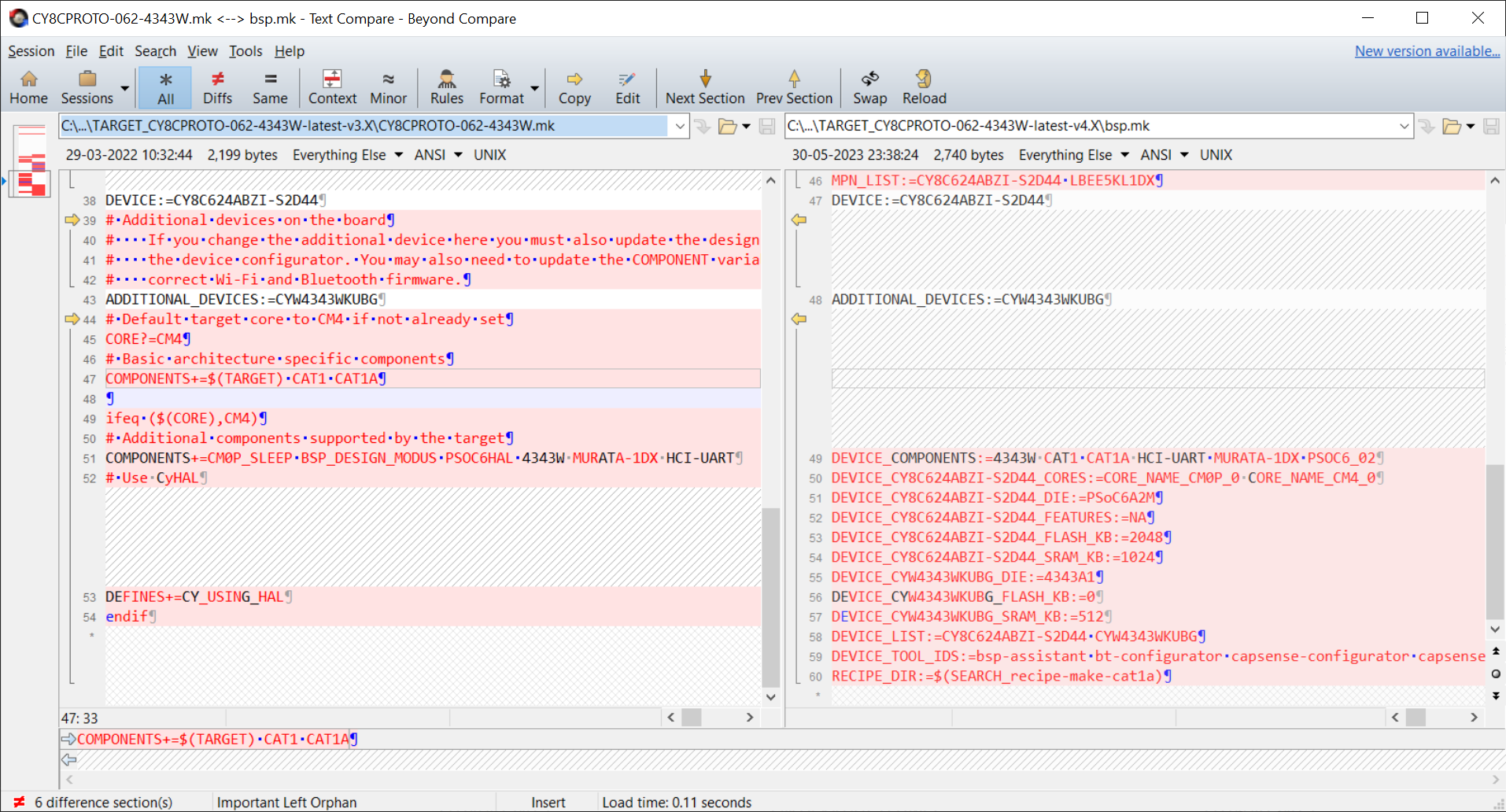
Task: Open Tools menu
Action: coord(245,51)
